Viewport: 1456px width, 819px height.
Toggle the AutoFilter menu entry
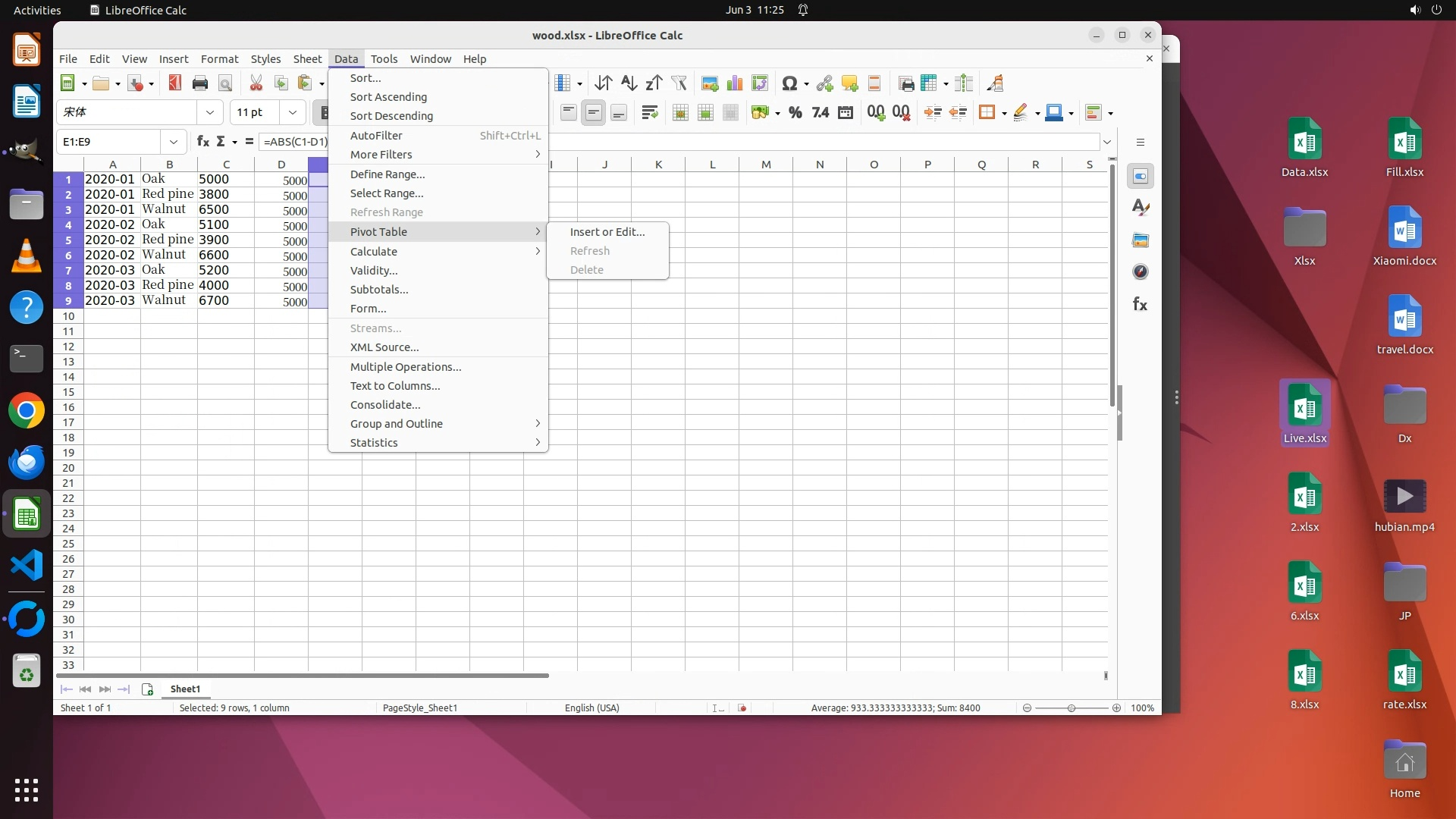376,135
